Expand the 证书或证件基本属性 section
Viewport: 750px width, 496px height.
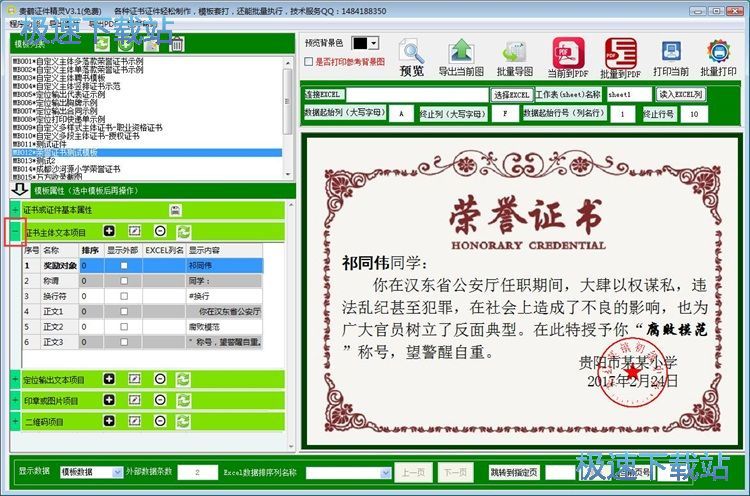click(x=15, y=210)
